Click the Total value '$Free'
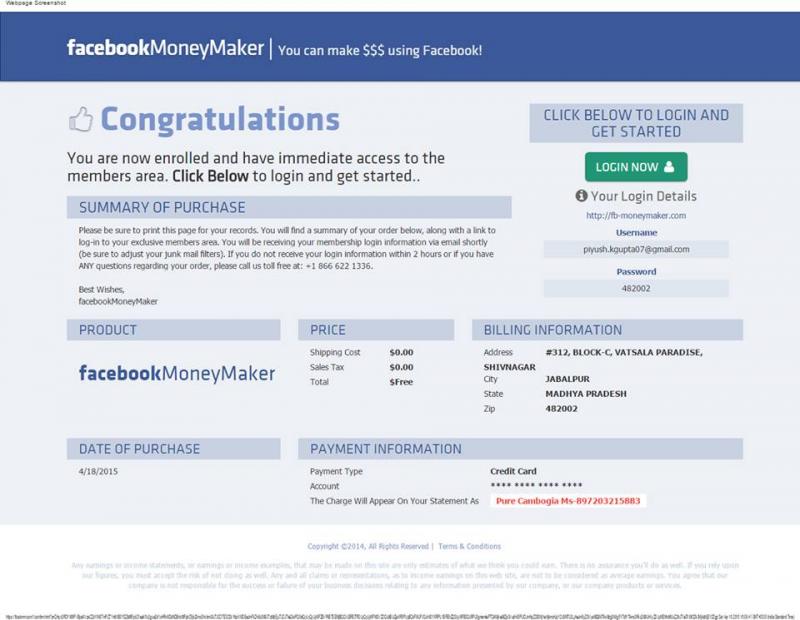Viewport: 800px width, 620px height. (401, 382)
